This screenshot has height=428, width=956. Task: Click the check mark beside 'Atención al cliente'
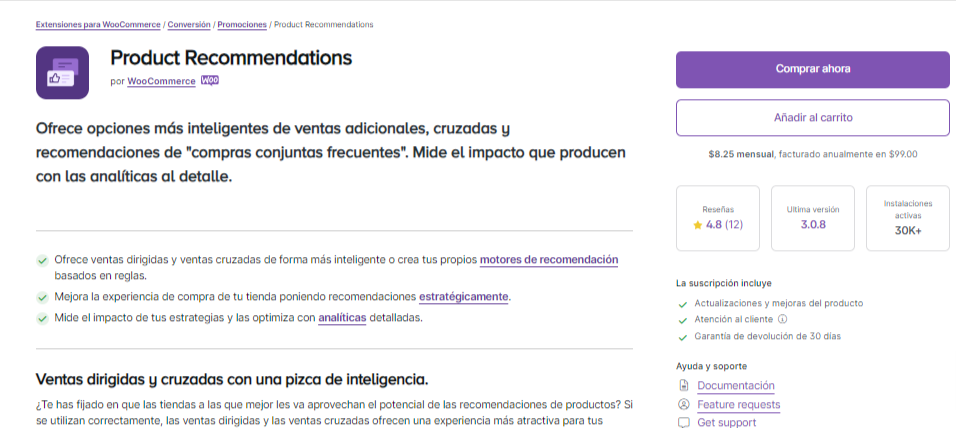click(682, 320)
